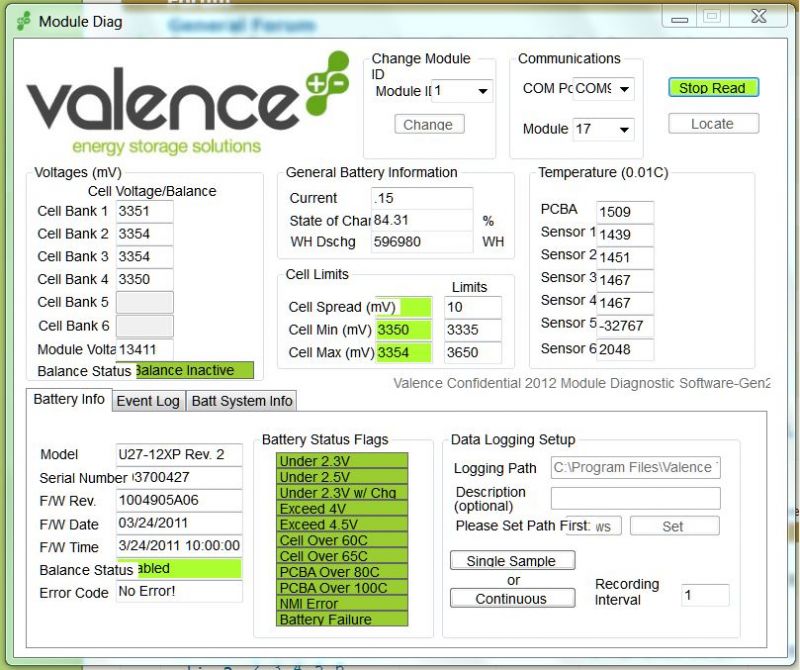Viewport: 800px width, 670px height.
Task: Click the green Cell Min value 3350
Action: point(404,330)
